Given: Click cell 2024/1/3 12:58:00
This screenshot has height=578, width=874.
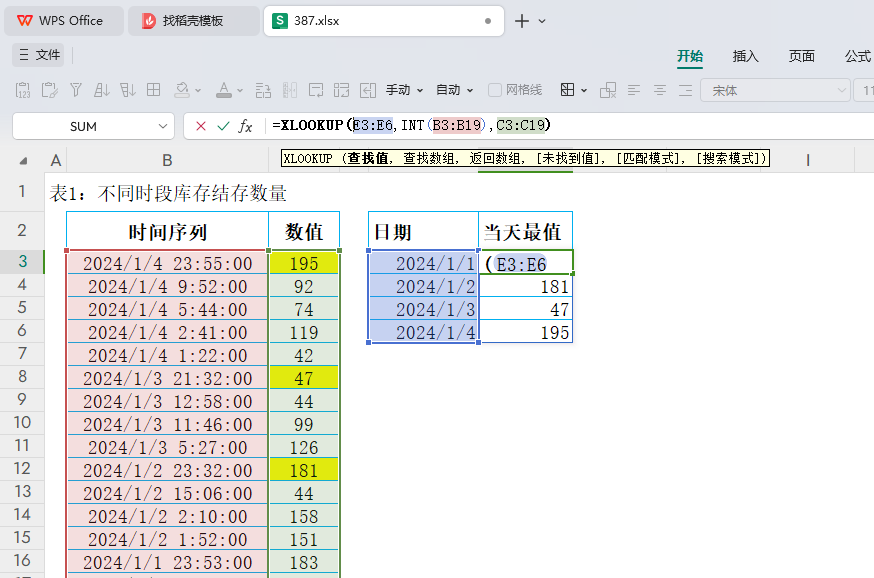Looking at the screenshot, I should pos(167,401).
